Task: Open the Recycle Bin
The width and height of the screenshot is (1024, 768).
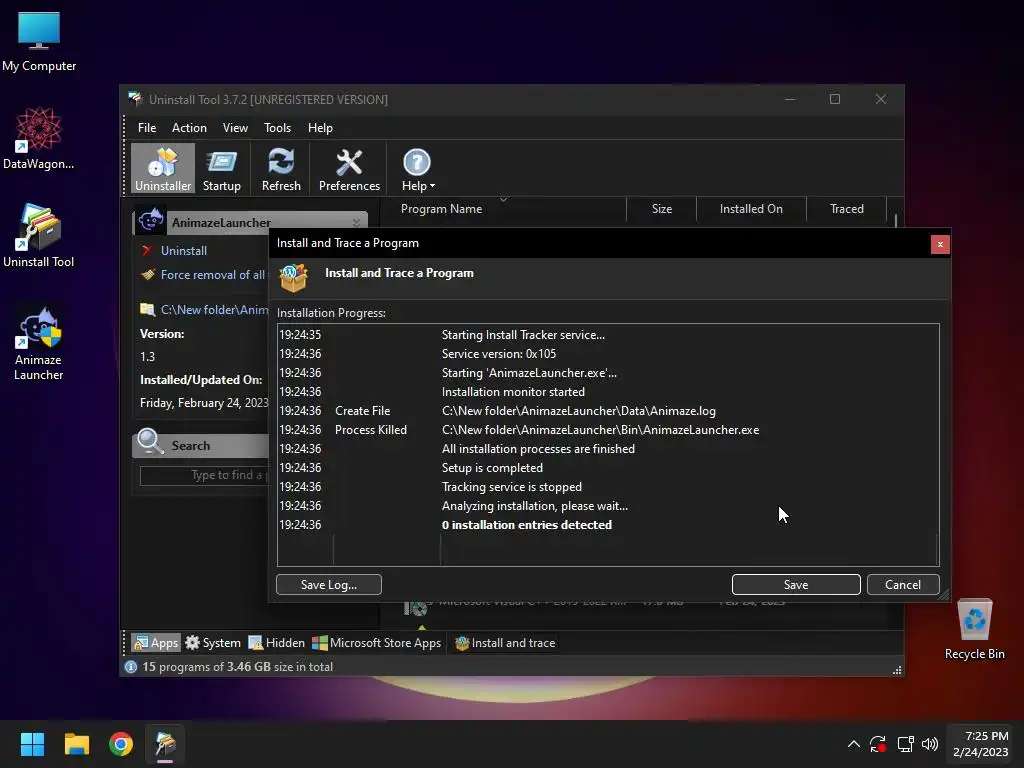Action: 974,629
